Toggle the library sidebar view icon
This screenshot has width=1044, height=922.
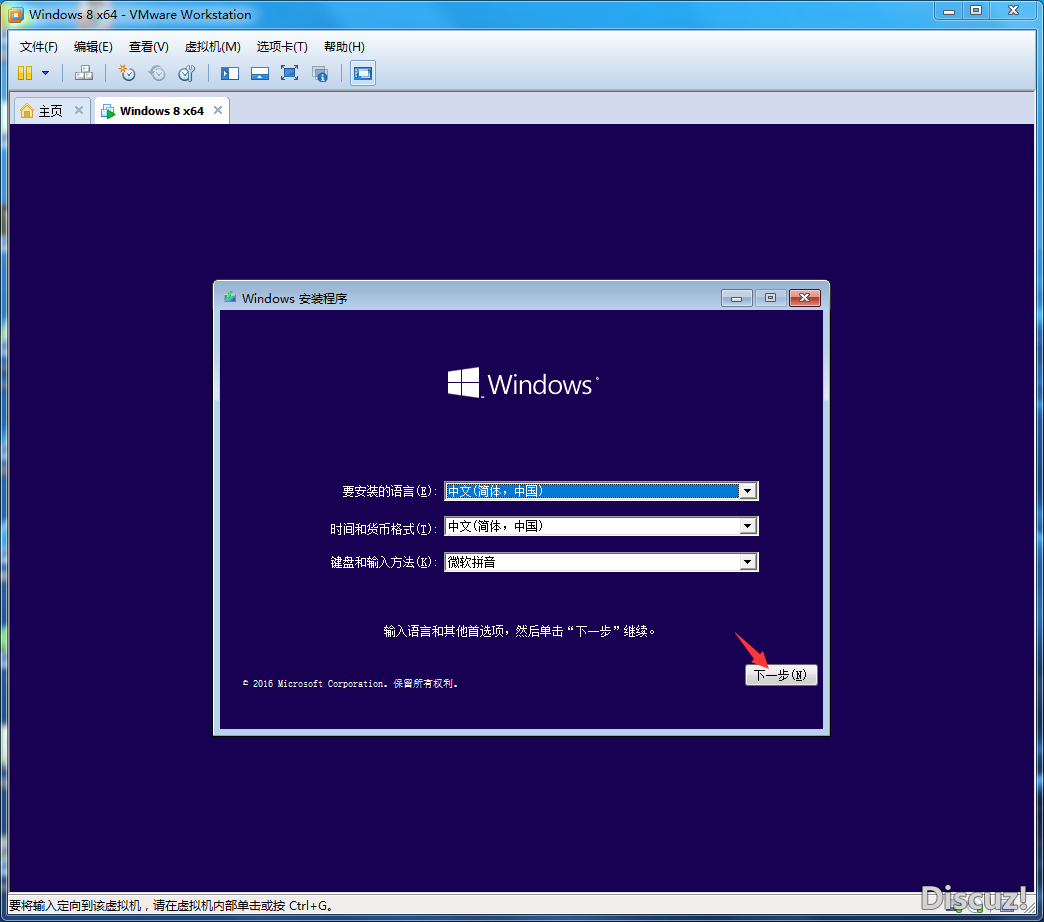[x=230, y=73]
